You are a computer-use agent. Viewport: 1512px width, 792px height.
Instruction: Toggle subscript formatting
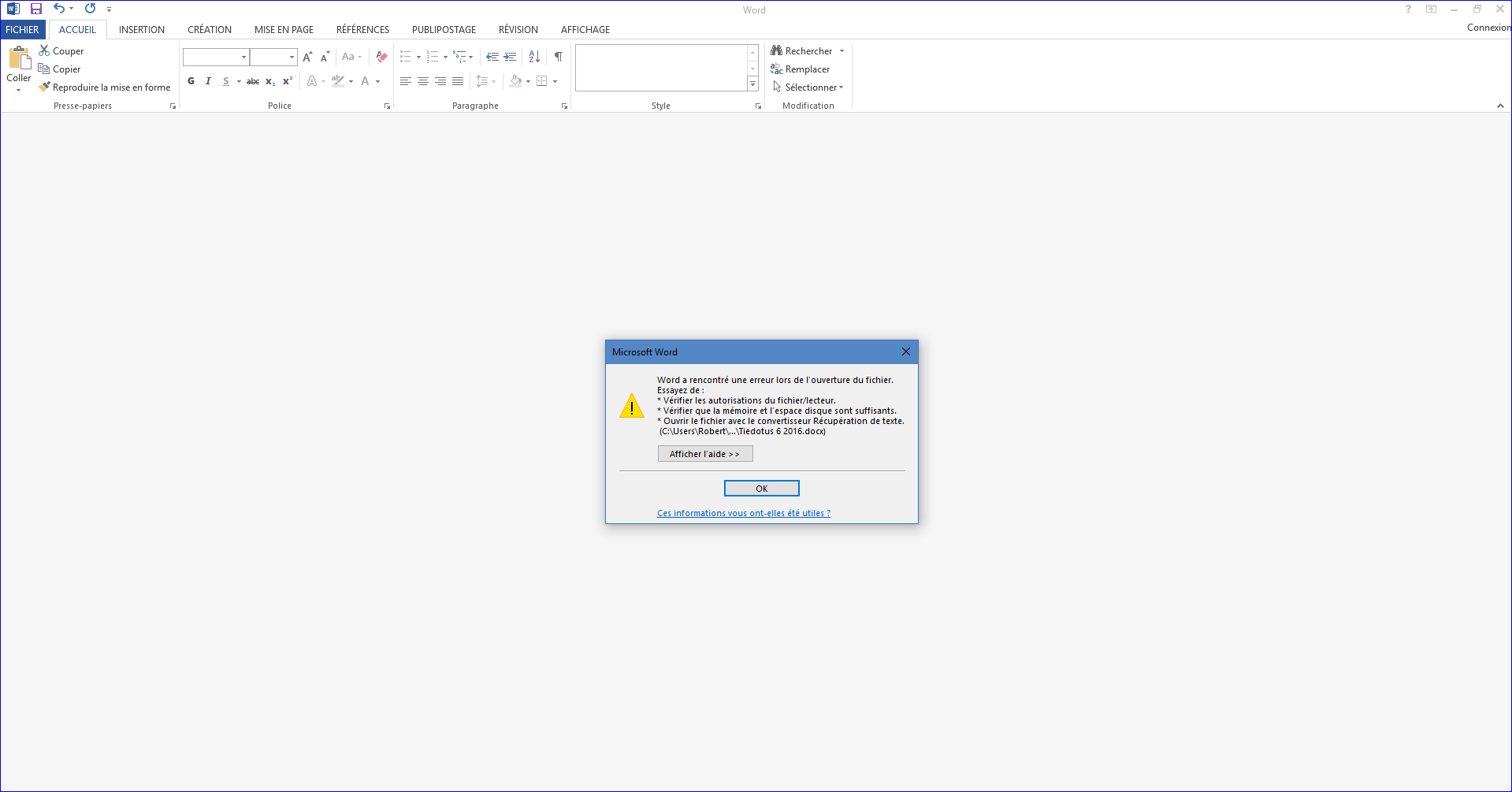point(270,81)
